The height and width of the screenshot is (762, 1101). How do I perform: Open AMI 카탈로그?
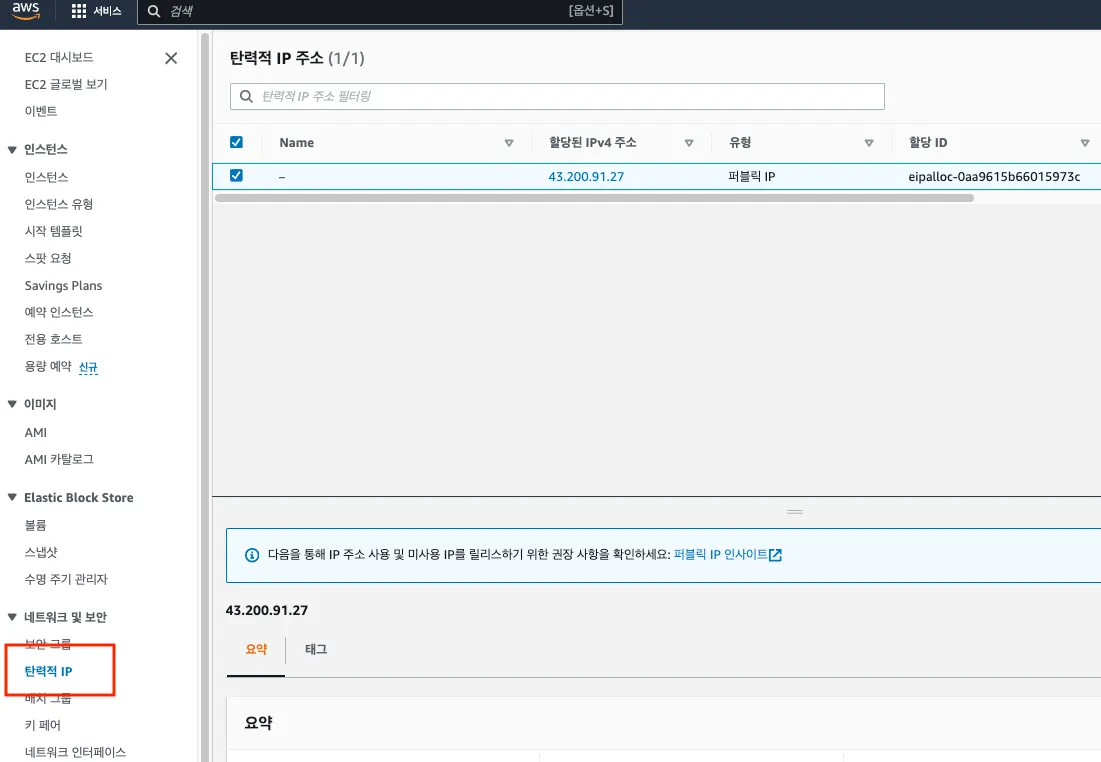click(59, 459)
